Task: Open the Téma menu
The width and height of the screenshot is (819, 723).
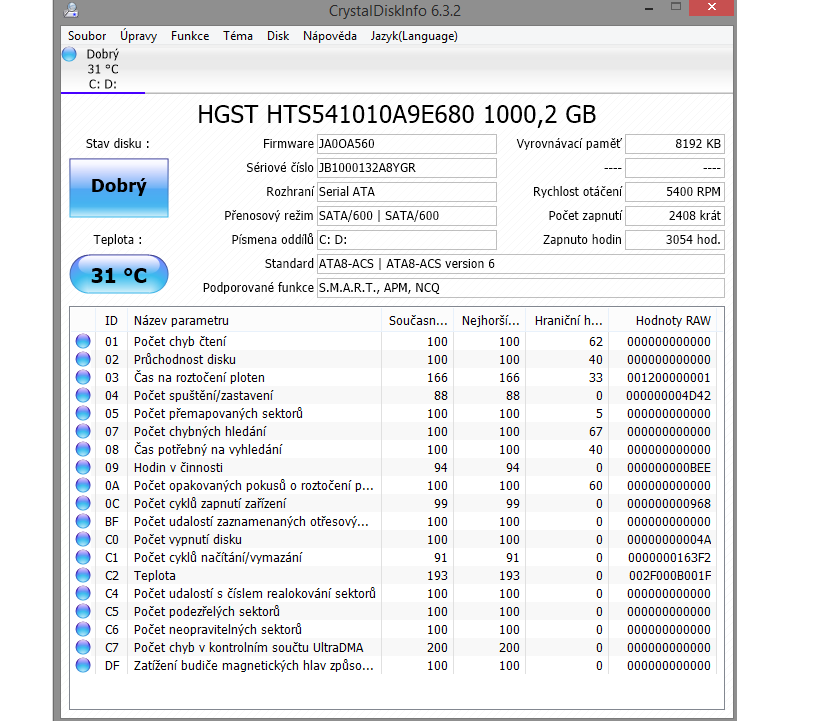Action: pyautogui.click(x=238, y=36)
